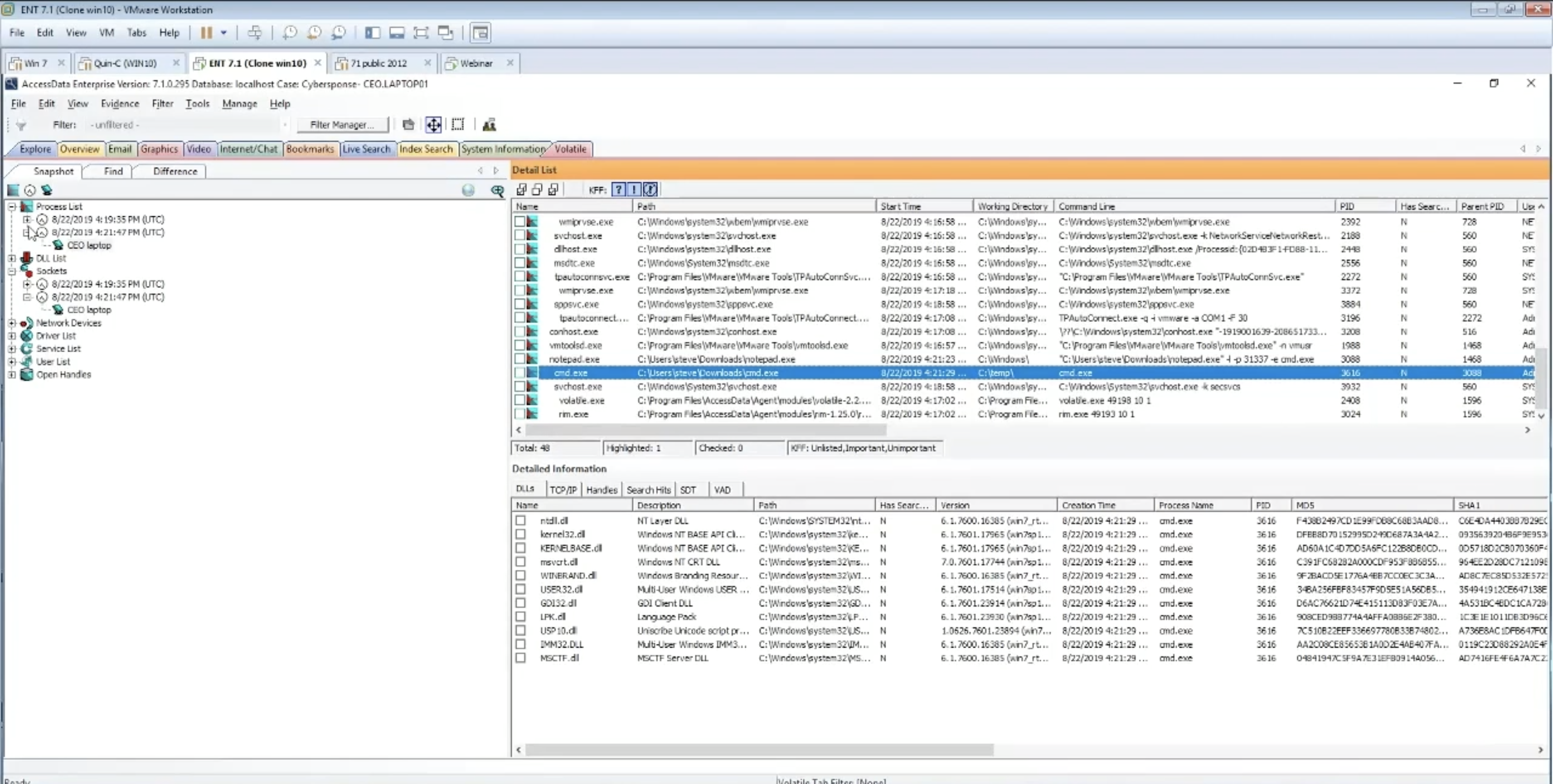Screen dimensions: 1553x784
Task: Expand the Driver List node
Action: 11,336
